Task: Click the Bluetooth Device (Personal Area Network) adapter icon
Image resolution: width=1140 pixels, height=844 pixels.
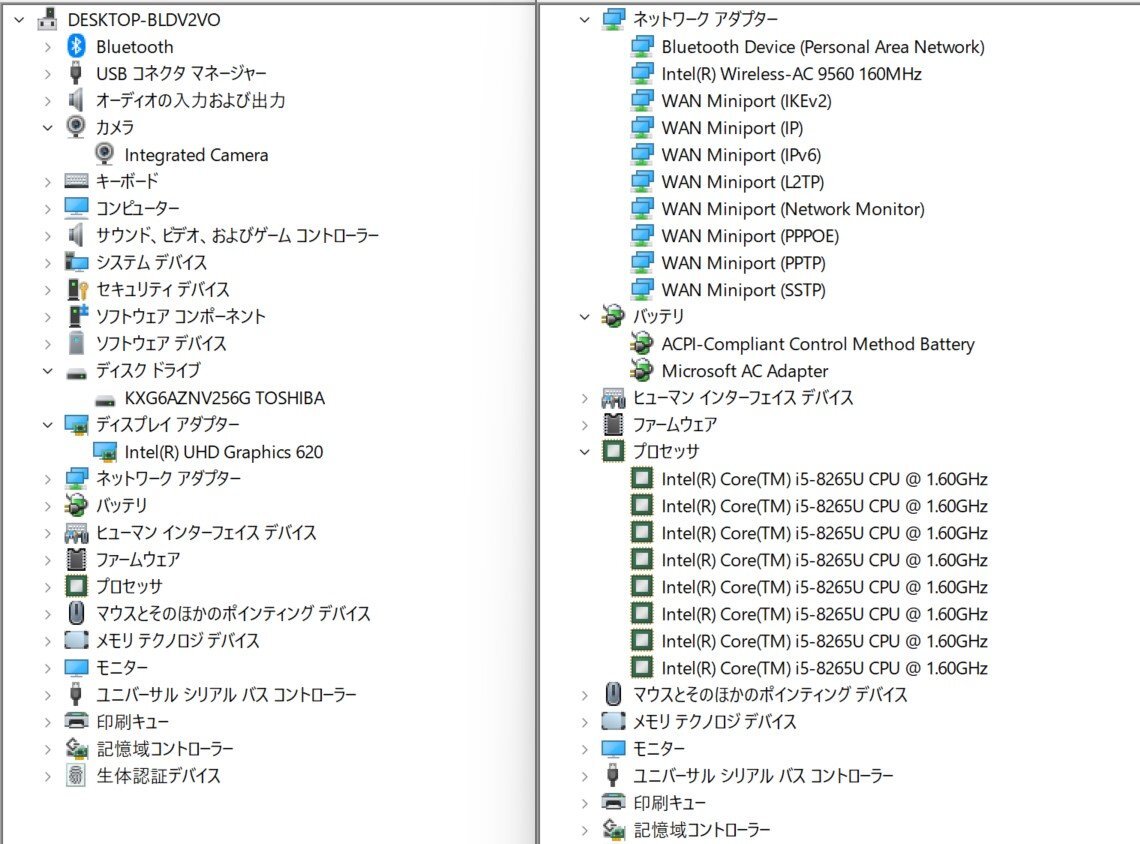Action: coord(642,47)
